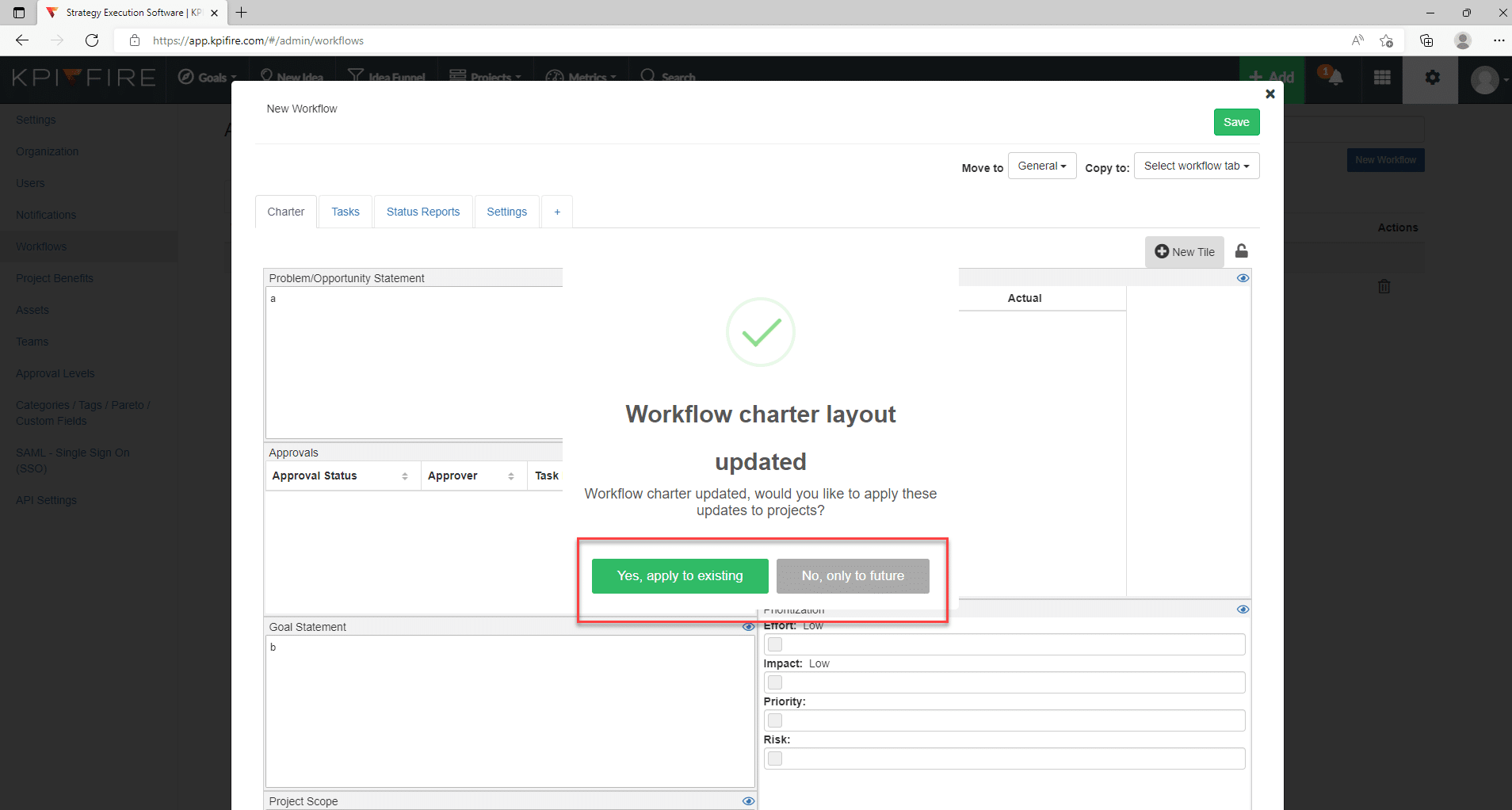This screenshot has height=810, width=1512.
Task: Open Categories / Tags / Pareto / Custom Fields
Action: click(x=83, y=413)
